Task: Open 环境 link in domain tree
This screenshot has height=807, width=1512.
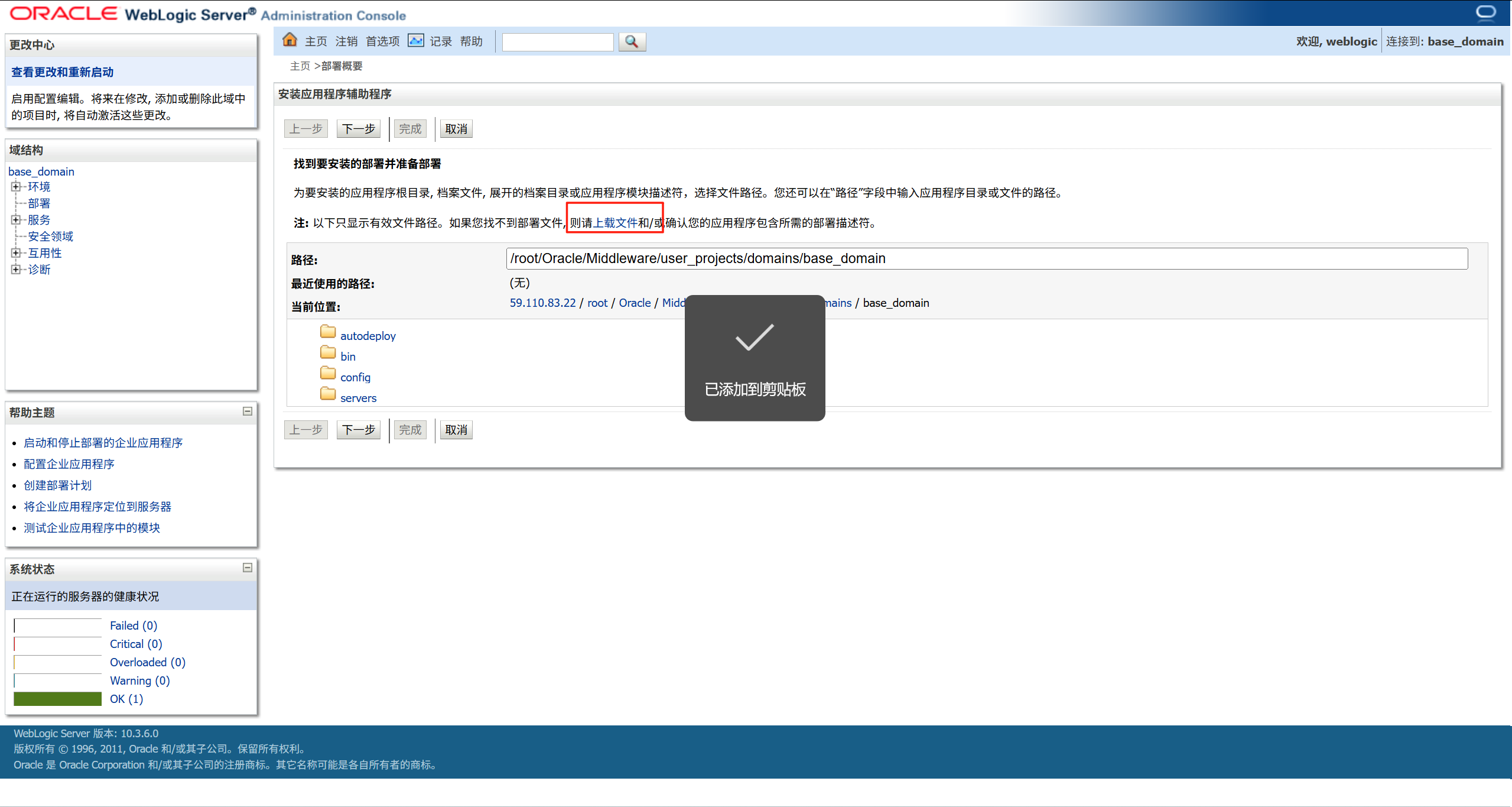Action: (39, 187)
